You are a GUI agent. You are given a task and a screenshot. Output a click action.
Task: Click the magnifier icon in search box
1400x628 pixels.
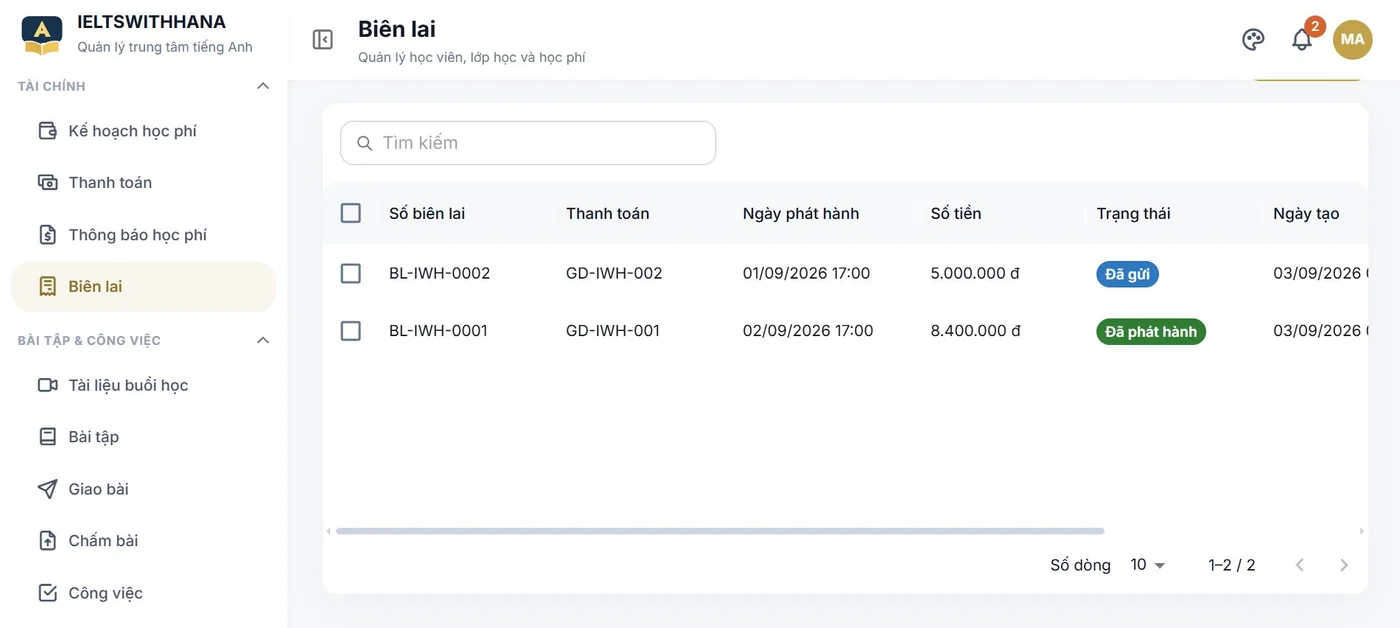pos(365,143)
